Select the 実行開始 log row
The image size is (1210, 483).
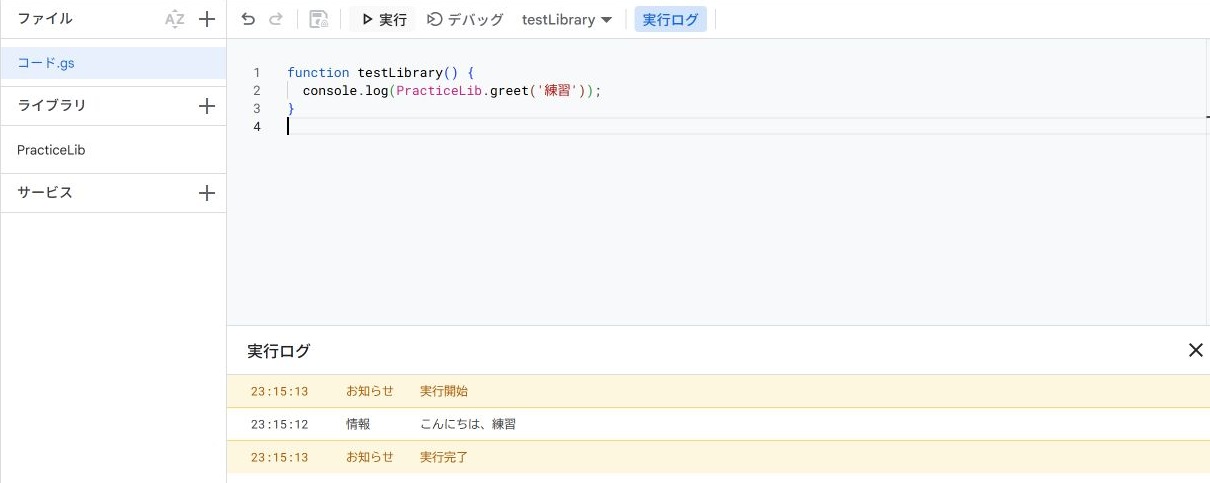(718, 391)
